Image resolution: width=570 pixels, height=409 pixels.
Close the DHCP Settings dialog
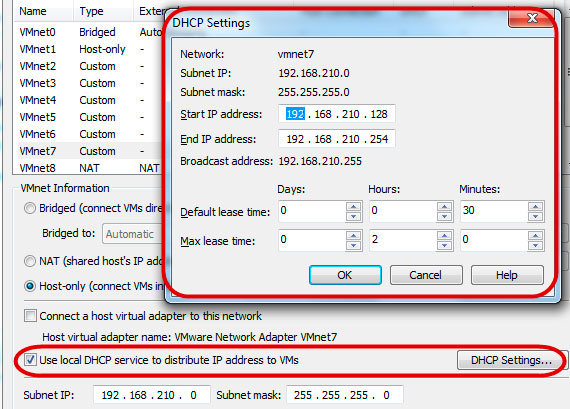click(532, 18)
